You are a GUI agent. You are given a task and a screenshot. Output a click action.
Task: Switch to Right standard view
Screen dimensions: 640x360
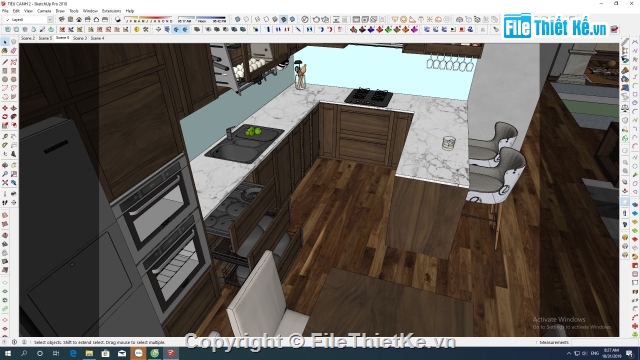(87, 19)
